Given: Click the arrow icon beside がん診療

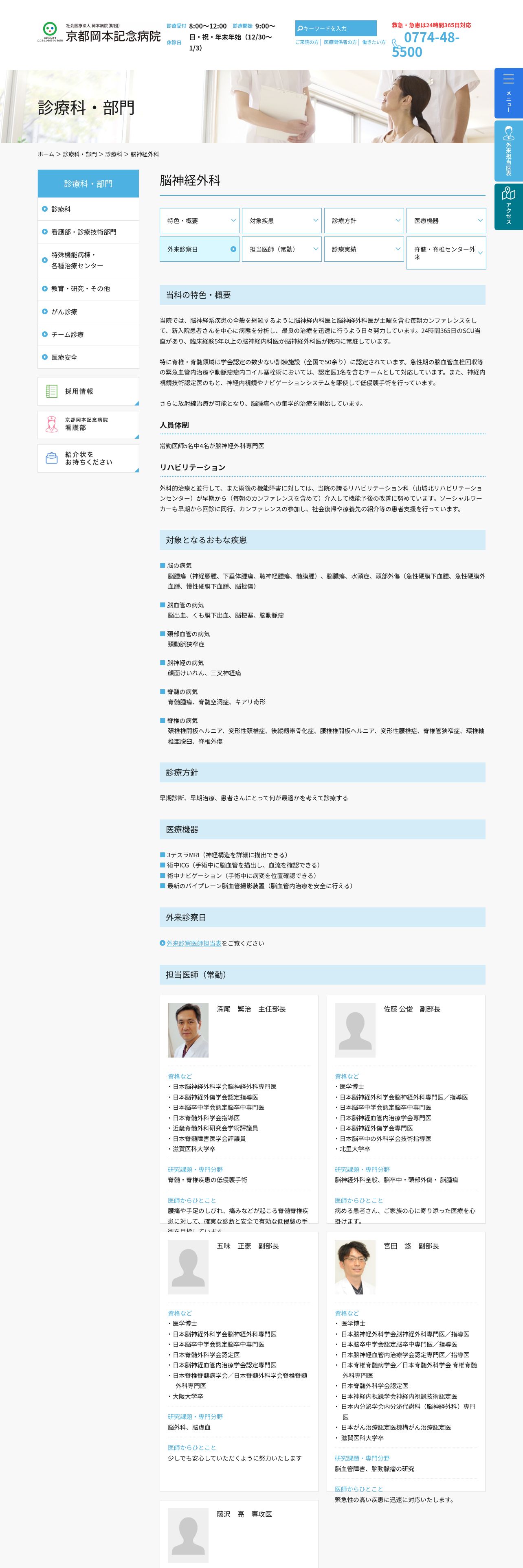Looking at the screenshot, I should tap(44, 312).
